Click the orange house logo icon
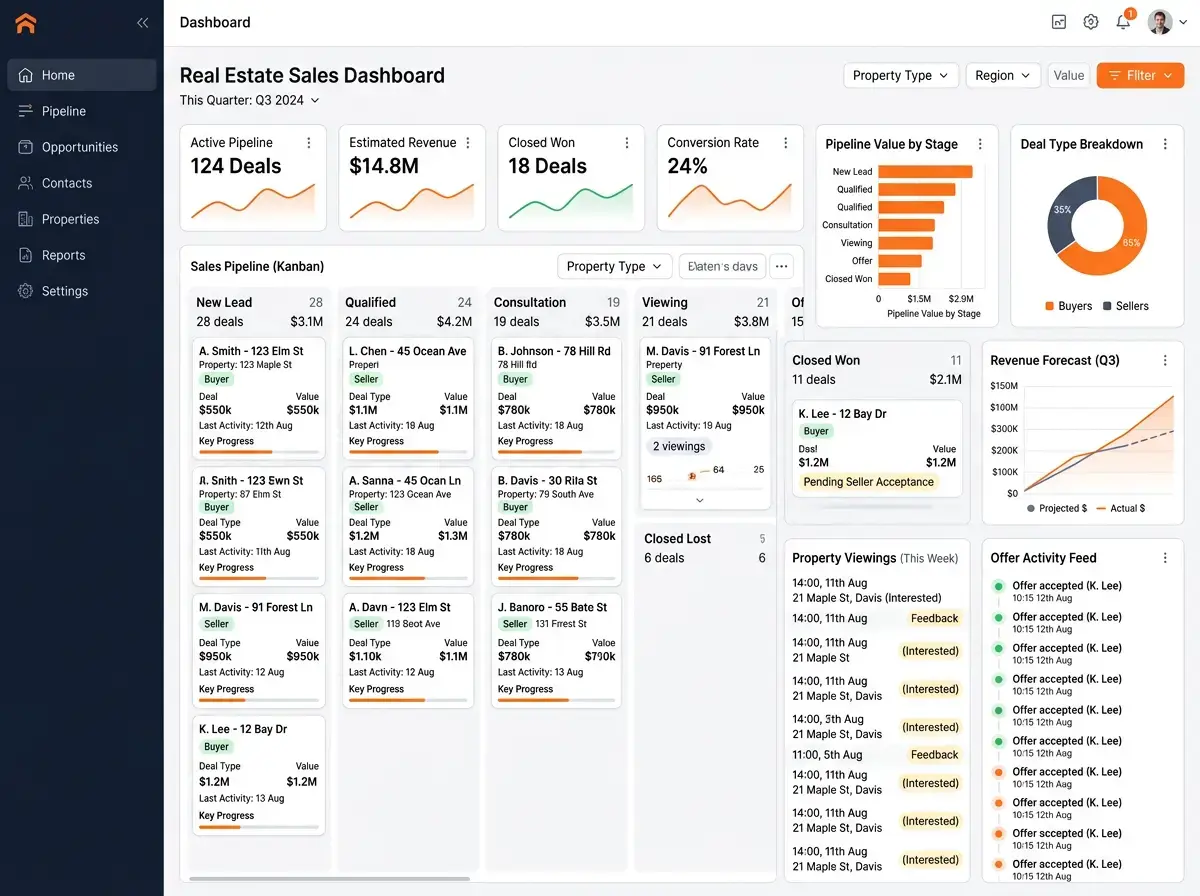The height and width of the screenshot is (896, 1200). pyautogui.click(x=25, y=22)
